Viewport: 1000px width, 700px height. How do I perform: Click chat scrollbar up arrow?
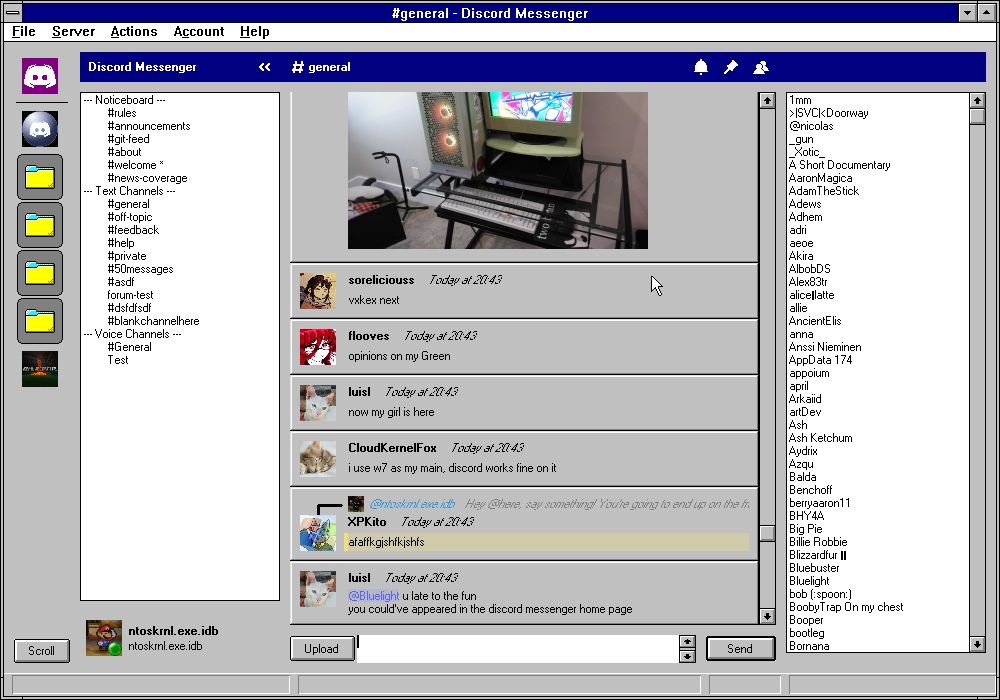tap(767, 100)
